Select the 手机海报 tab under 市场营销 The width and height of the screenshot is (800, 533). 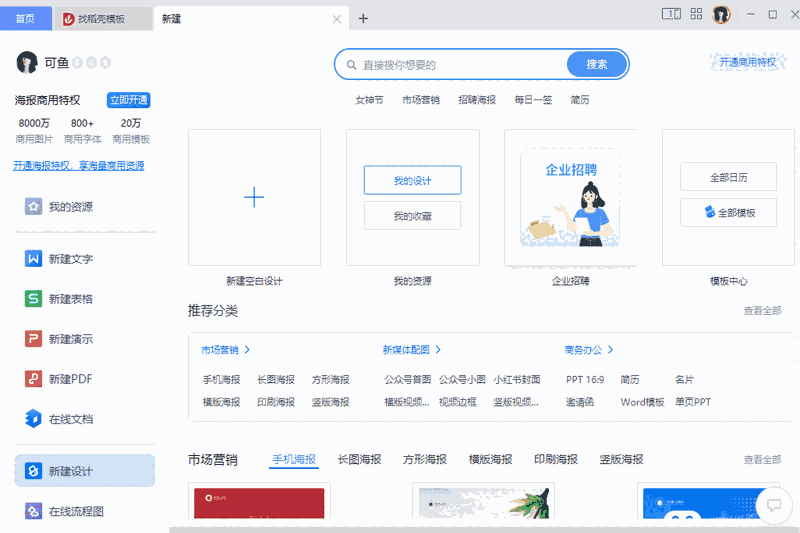[294, 460]
